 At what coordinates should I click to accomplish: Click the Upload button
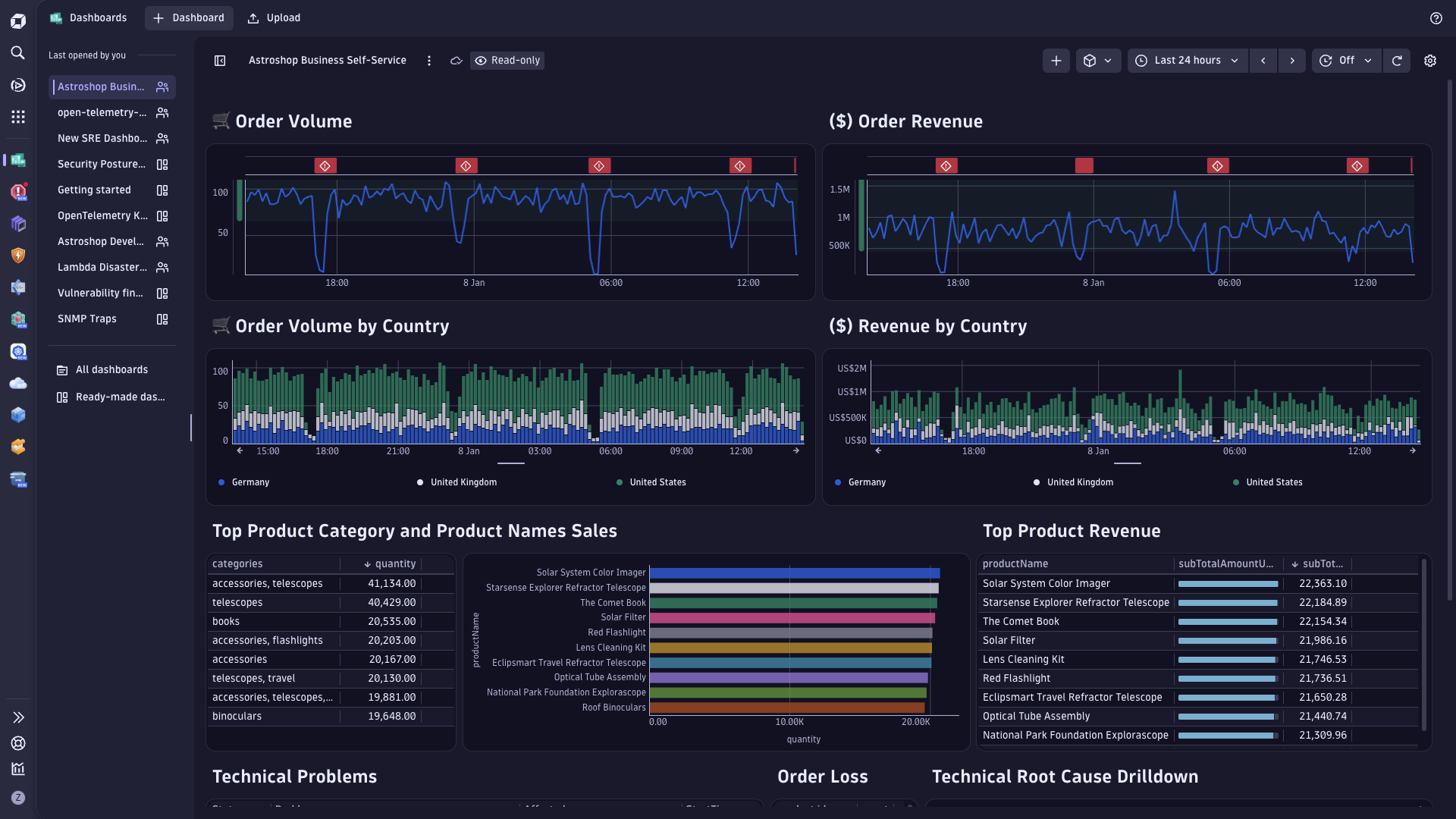275,18
